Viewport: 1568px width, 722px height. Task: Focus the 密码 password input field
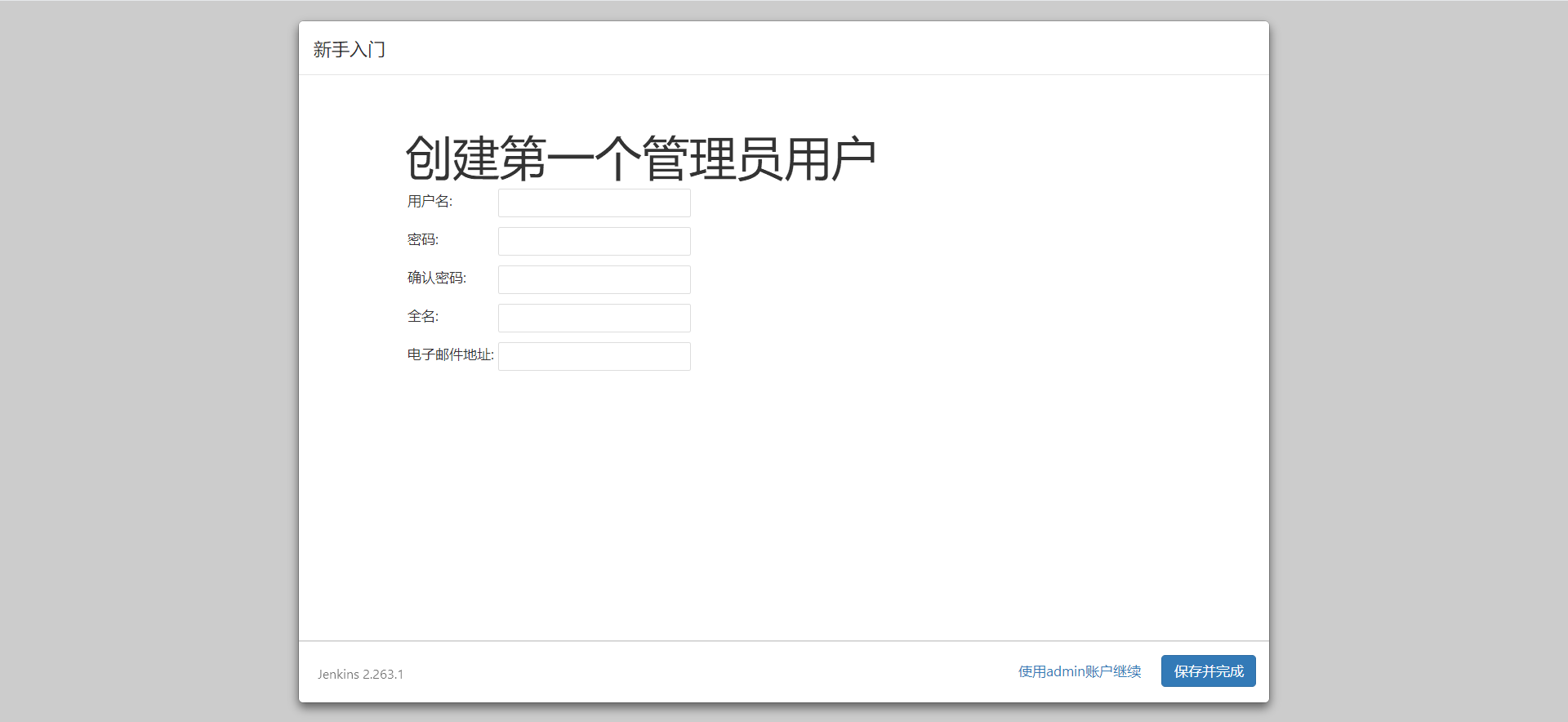tap(595, 241)
